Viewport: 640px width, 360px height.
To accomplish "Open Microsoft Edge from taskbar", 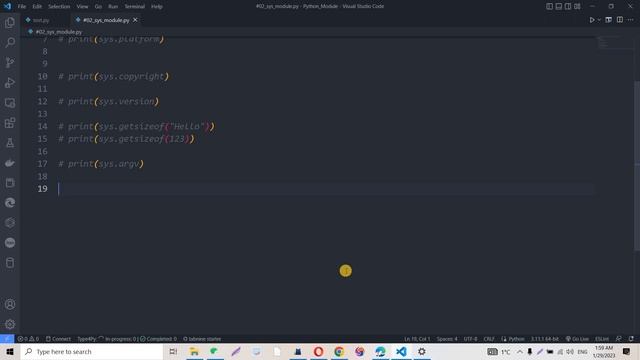I will point(380,351).
